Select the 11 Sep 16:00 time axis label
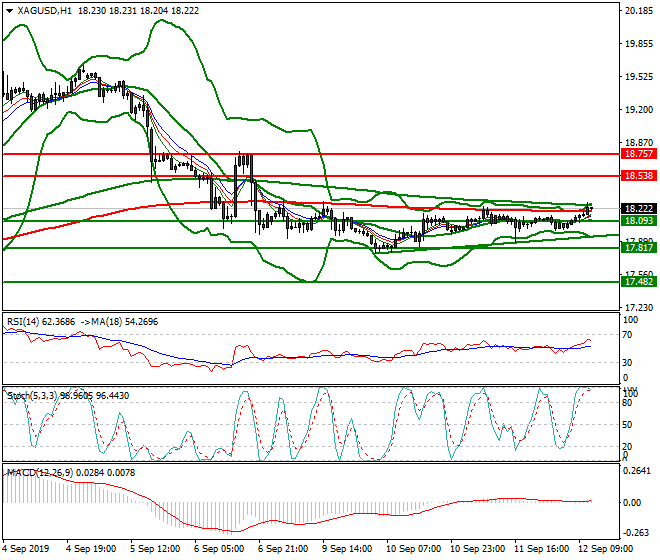The width and height of the screenshot is (660, 560). pos(541,549)
